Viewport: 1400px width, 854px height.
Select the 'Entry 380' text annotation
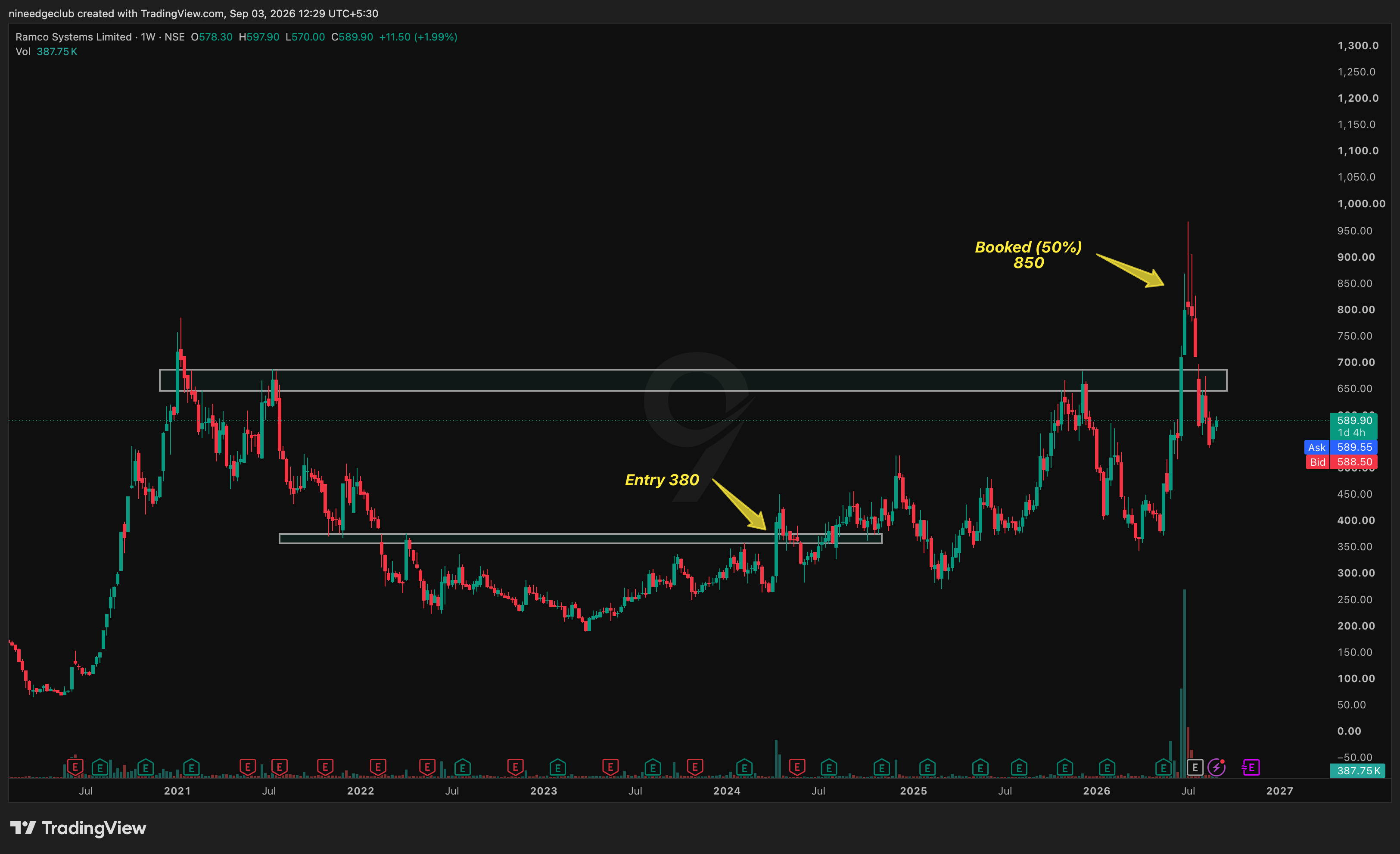click(662, 480)
